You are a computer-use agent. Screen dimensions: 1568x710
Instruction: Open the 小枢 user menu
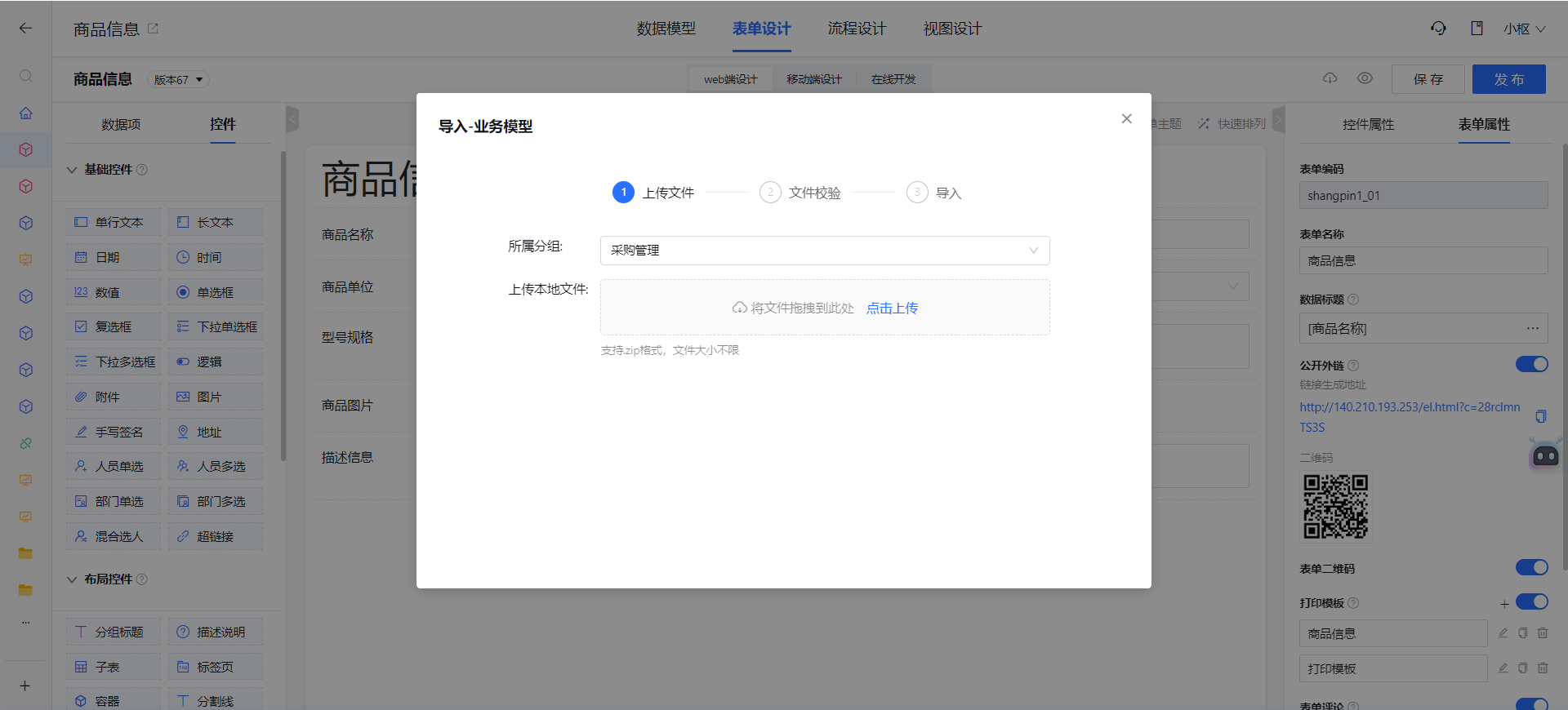[1524, 29]
